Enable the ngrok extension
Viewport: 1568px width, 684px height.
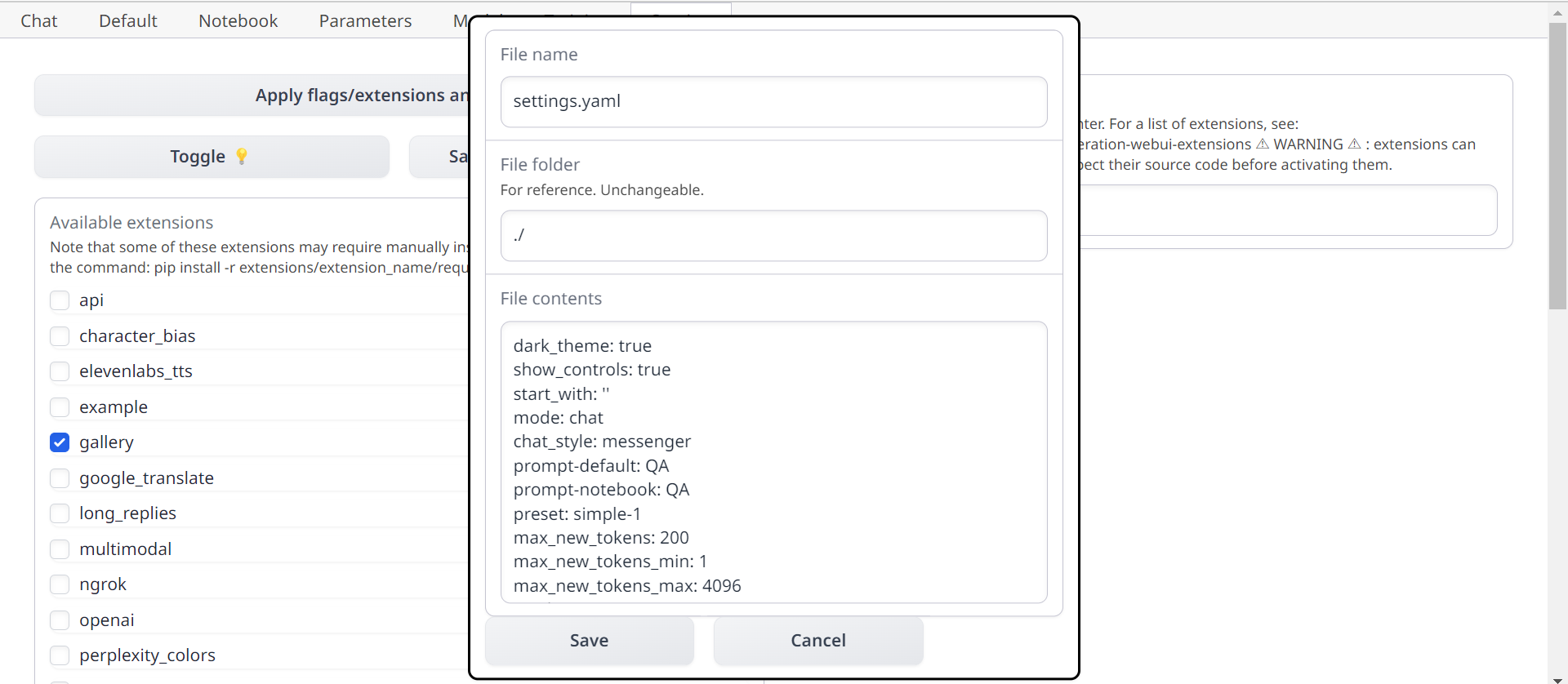[x=60, y=584]
